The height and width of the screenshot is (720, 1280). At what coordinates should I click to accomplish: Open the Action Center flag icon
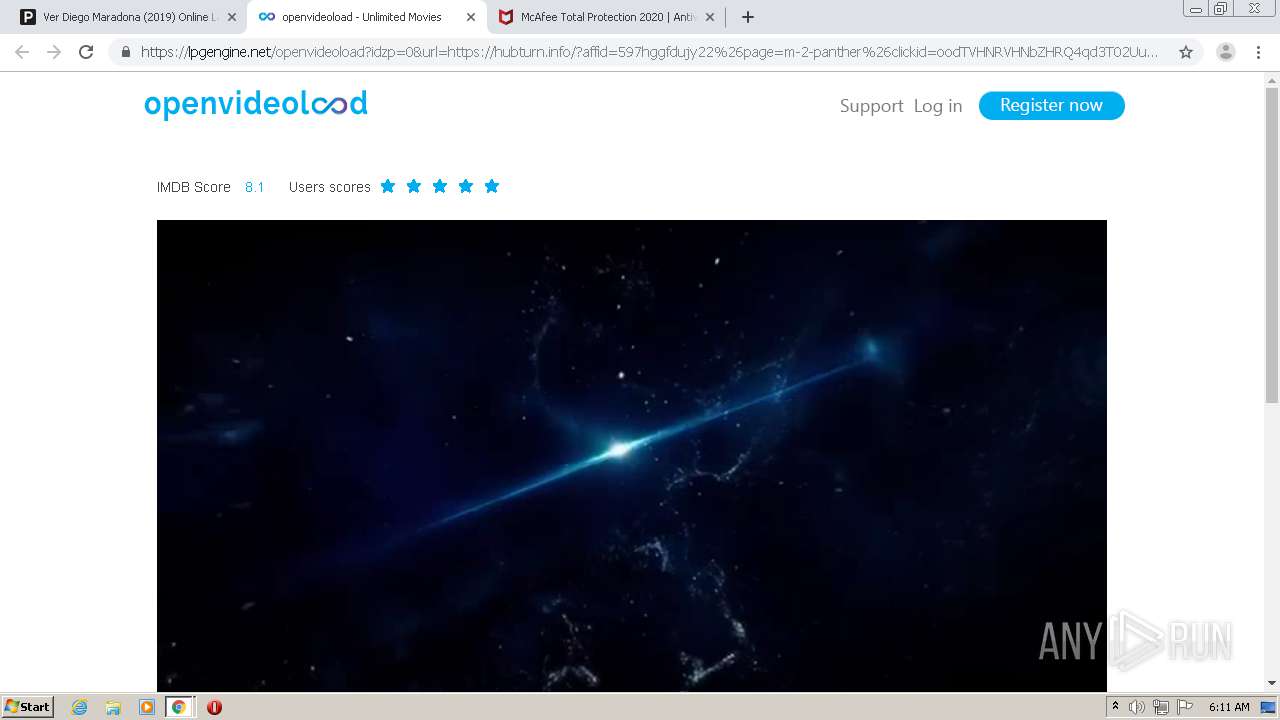[1185, 707]
